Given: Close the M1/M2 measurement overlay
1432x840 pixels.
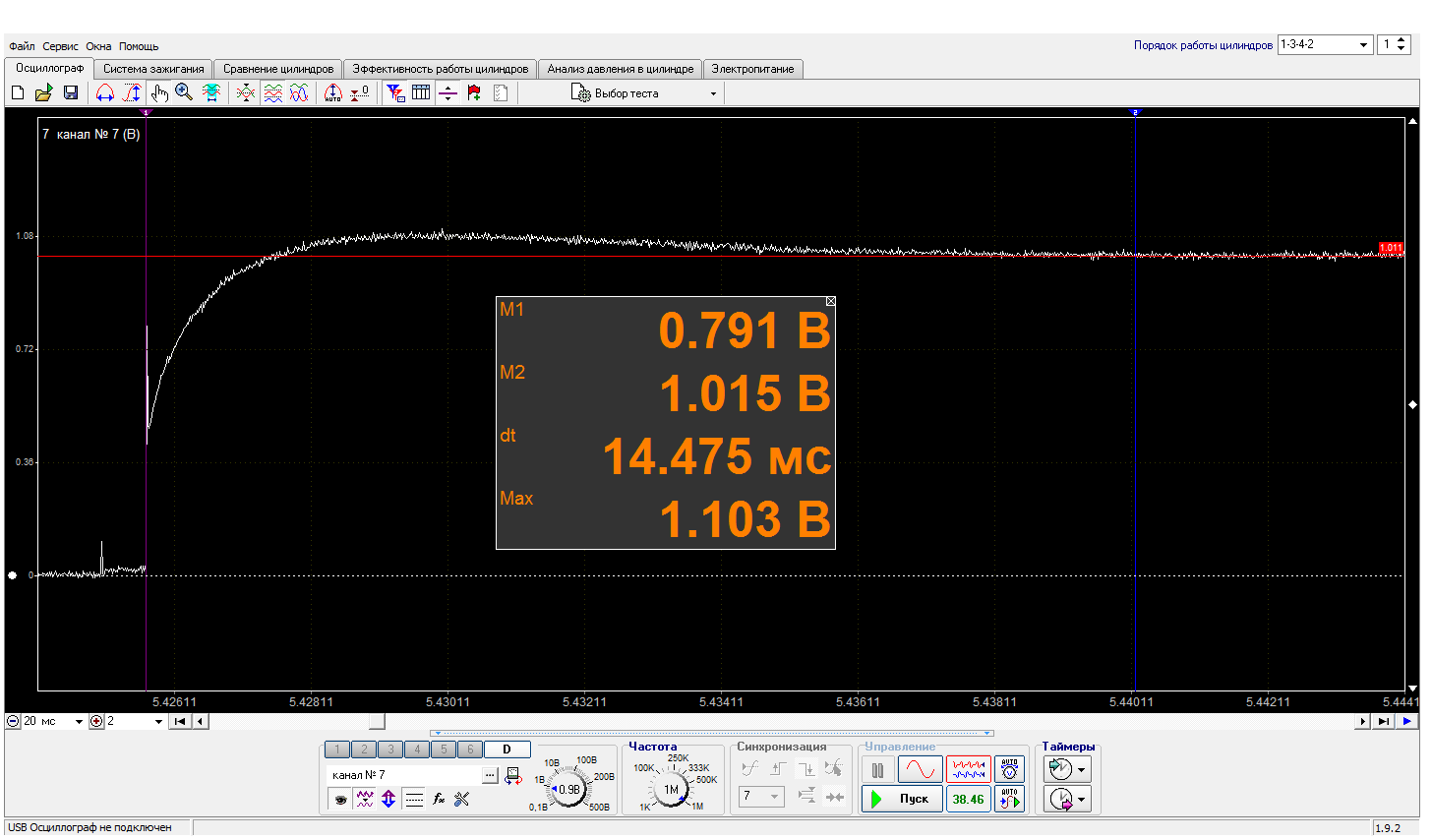Looking at the screenshot, I should point(831,301).
